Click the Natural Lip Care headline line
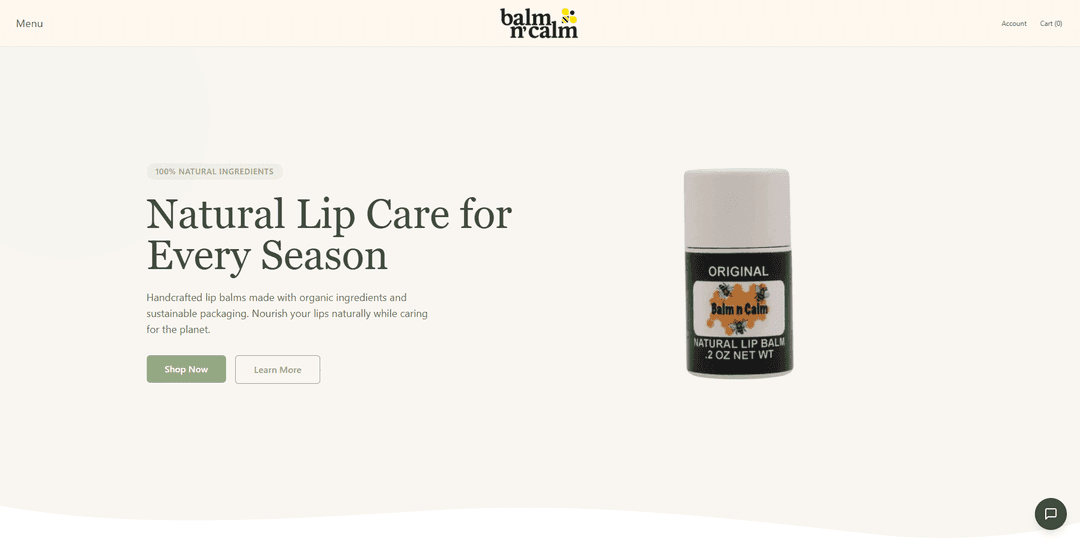The image size is (1080, 541). pos(329,214)
